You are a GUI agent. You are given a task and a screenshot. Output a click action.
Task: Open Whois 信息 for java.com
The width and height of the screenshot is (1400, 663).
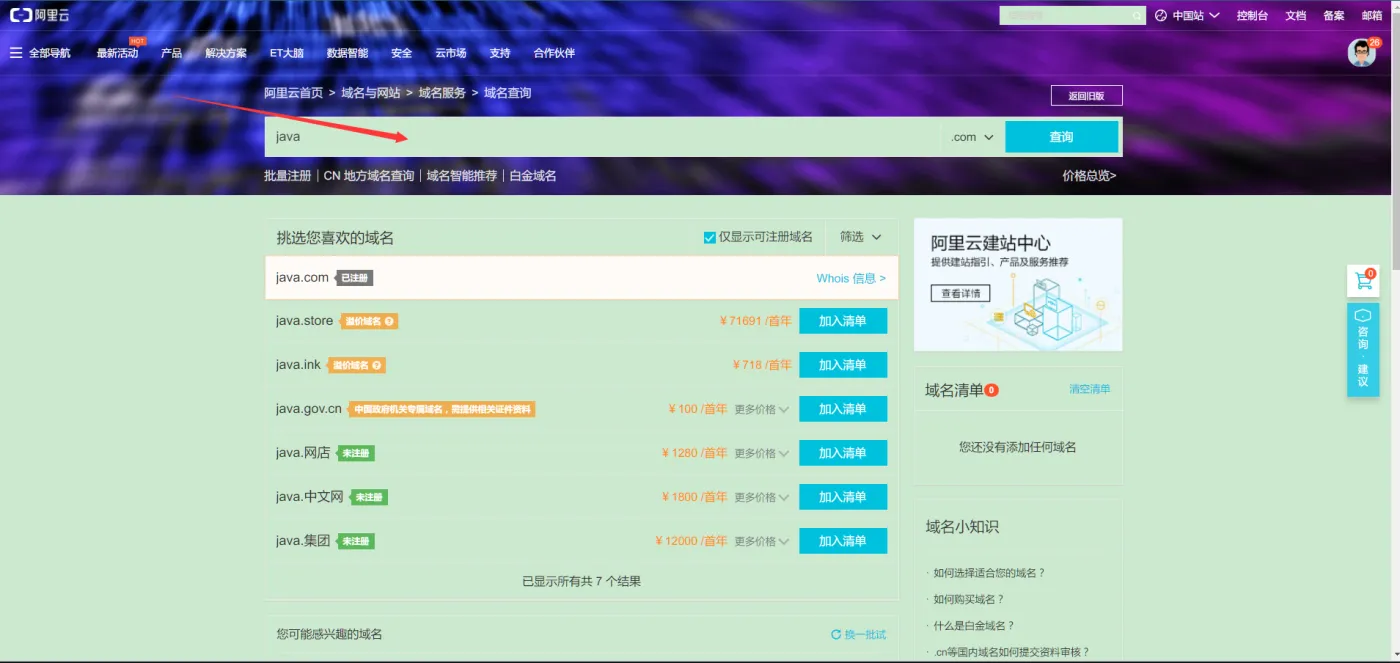pyautogui.click(x=851, y=278)
